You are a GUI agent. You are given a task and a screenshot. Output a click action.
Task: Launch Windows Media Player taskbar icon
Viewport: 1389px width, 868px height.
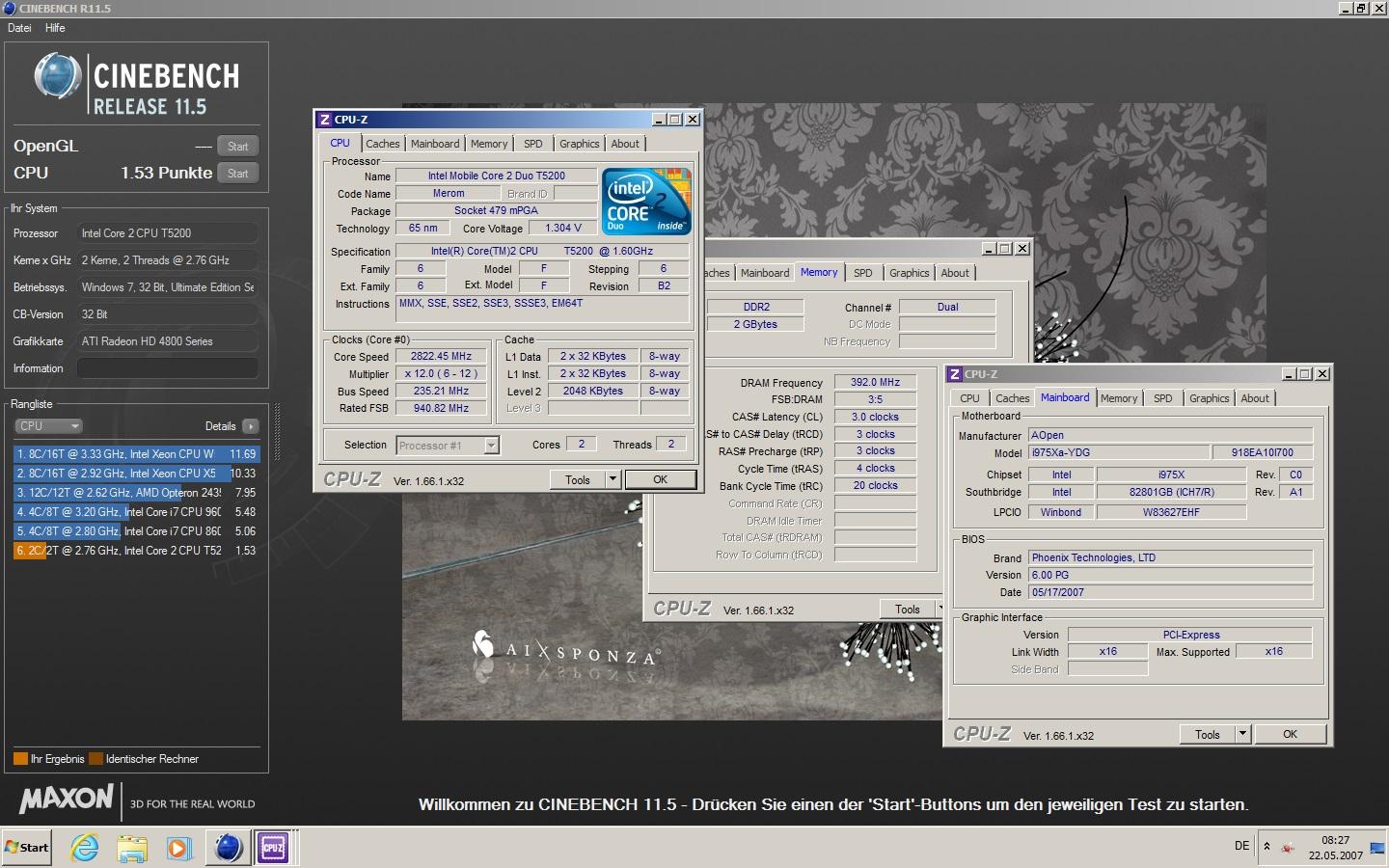(x=178, y=848)
